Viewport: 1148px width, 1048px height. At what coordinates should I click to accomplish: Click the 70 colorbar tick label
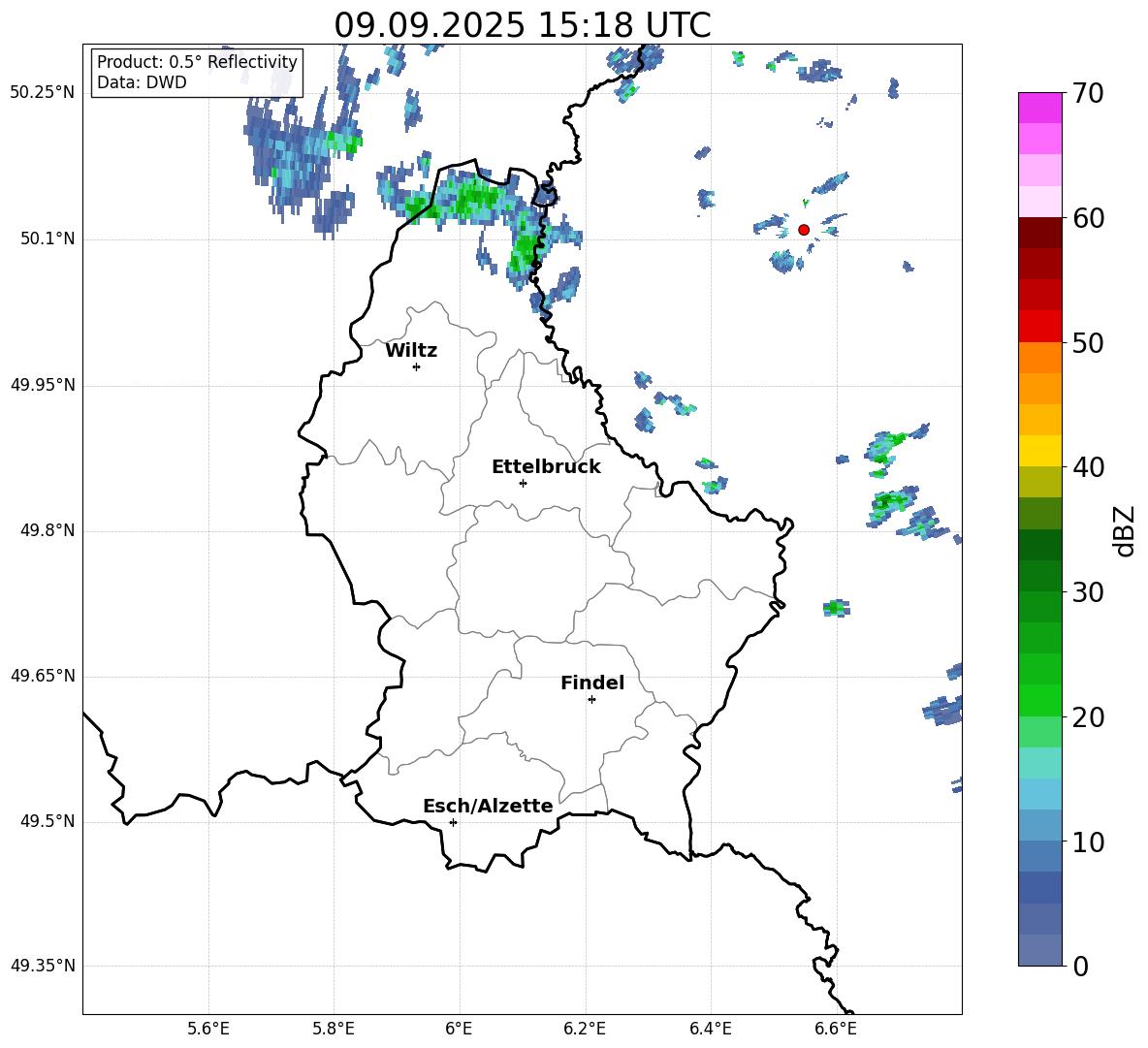click(x=1088, y=93)
